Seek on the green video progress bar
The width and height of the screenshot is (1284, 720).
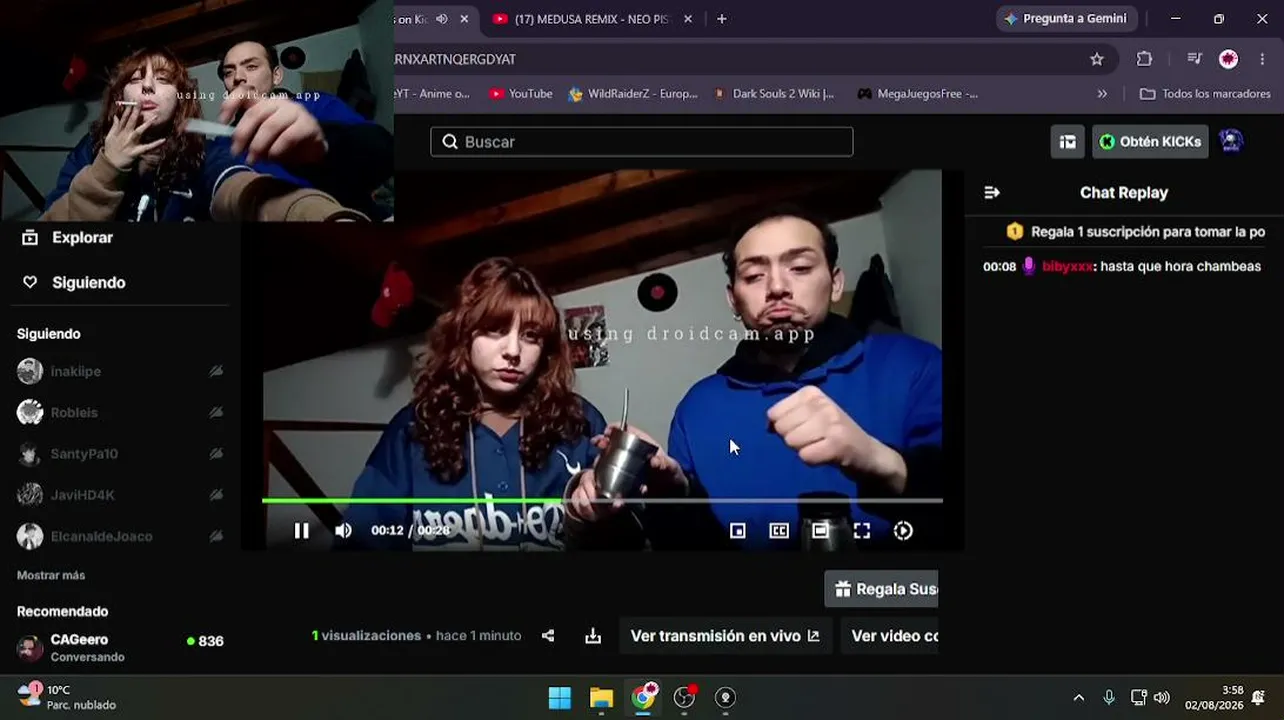602,500
